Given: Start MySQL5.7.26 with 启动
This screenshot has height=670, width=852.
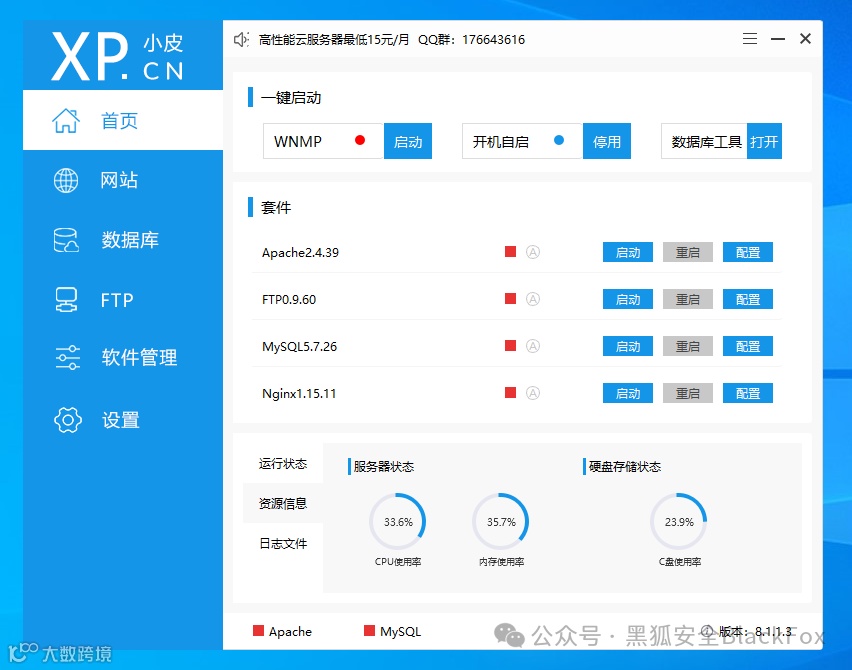Looking at the screenshot, I should coord(628,346).
